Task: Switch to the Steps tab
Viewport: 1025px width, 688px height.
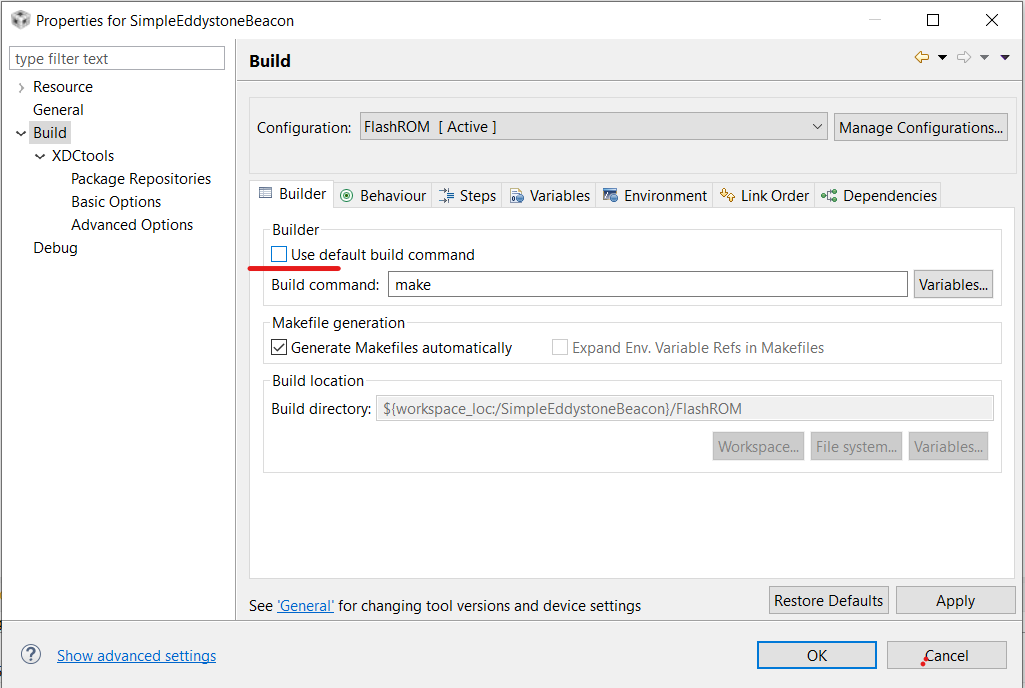Action: coord(467,196)
